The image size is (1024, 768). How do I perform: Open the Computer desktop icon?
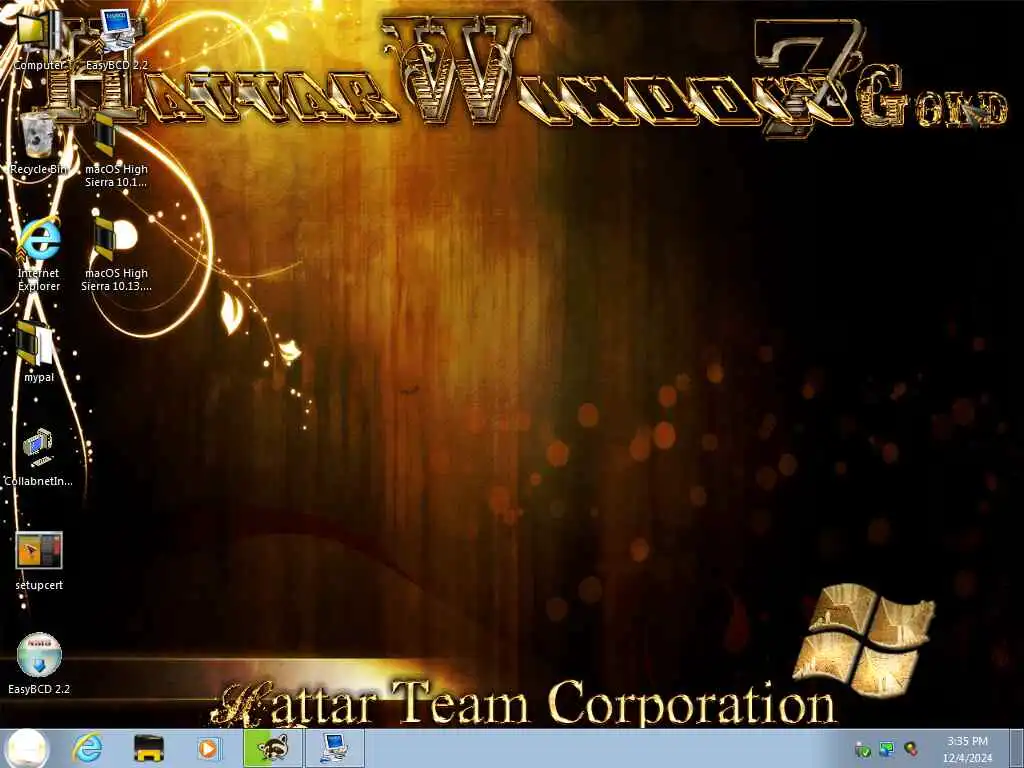(39, 39)
